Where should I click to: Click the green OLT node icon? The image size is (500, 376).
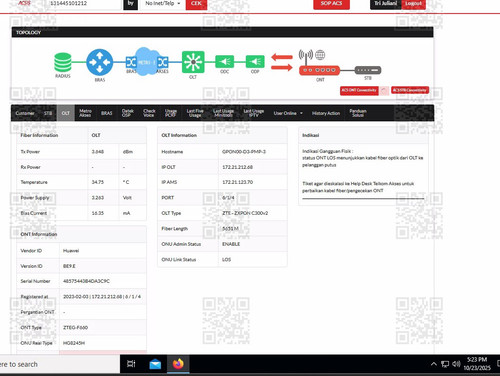[193, 62]
